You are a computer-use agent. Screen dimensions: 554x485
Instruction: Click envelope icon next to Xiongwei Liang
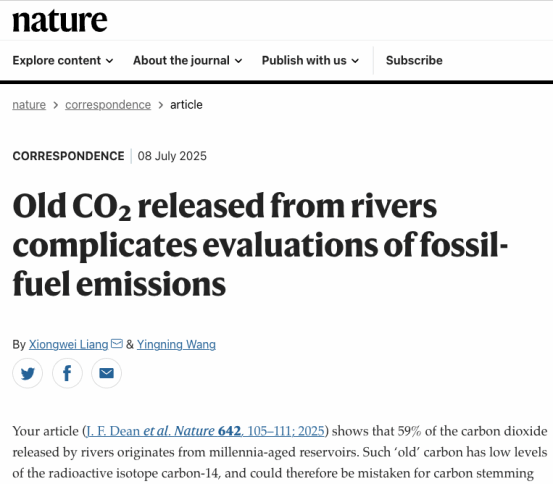(x=117, y=343)
